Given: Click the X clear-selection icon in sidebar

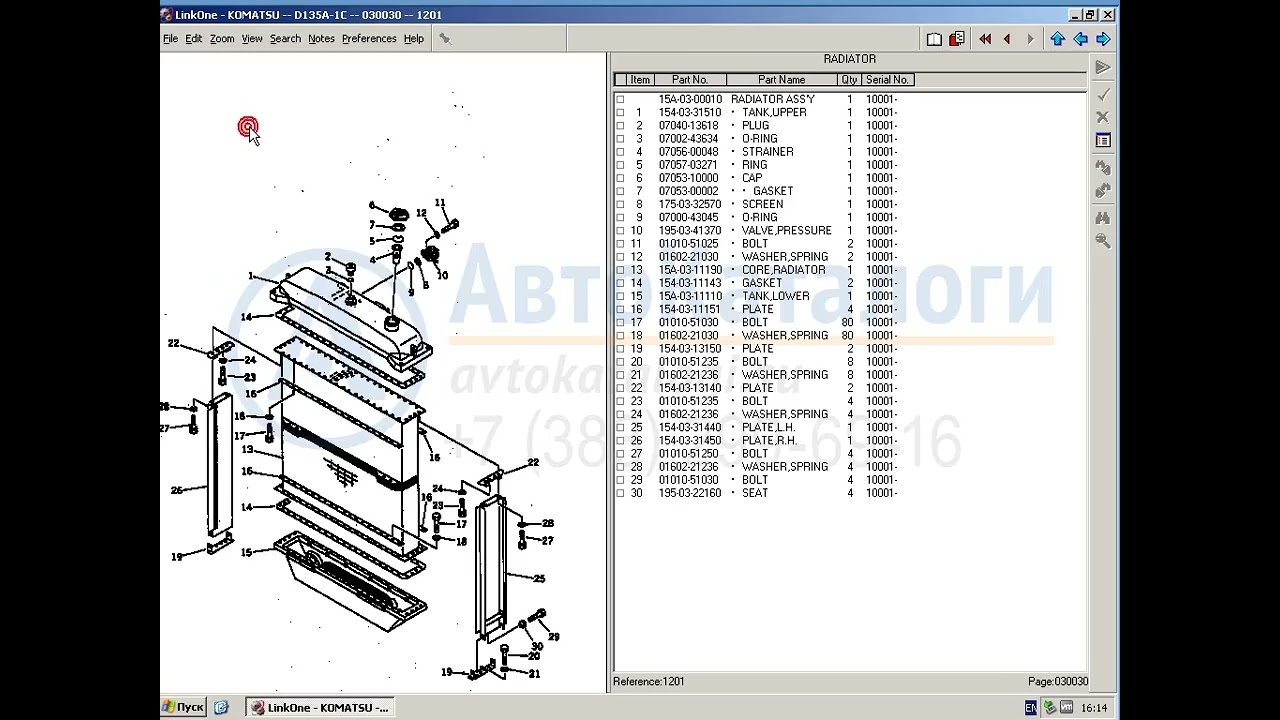Looking at the screenshot, I should point(1102,117).
